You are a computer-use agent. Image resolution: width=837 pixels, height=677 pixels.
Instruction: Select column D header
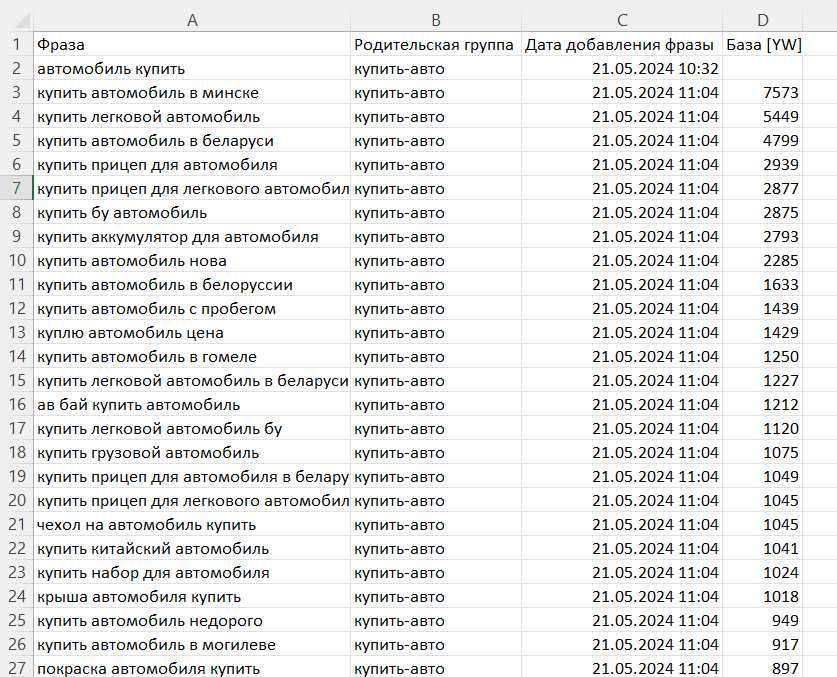[x=762, y=20]
